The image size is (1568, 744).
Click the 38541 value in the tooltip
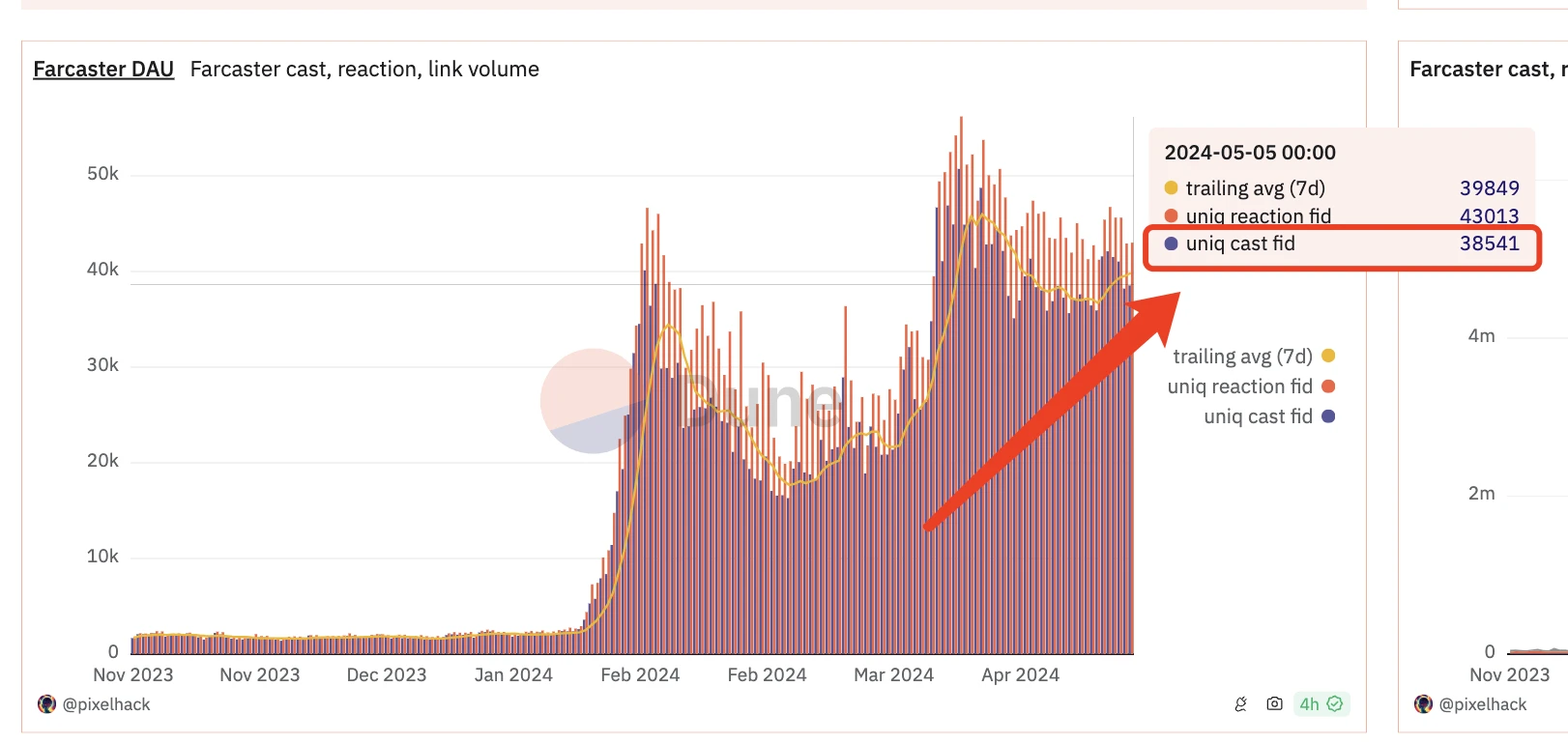coord(1489,243)
